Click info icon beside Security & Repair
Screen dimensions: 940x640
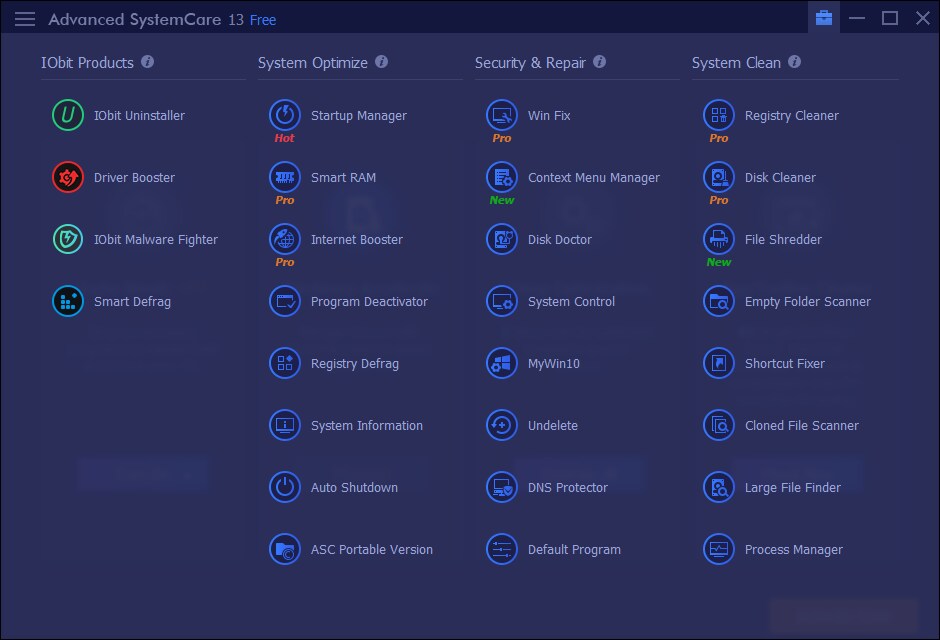tap(600, 62)
